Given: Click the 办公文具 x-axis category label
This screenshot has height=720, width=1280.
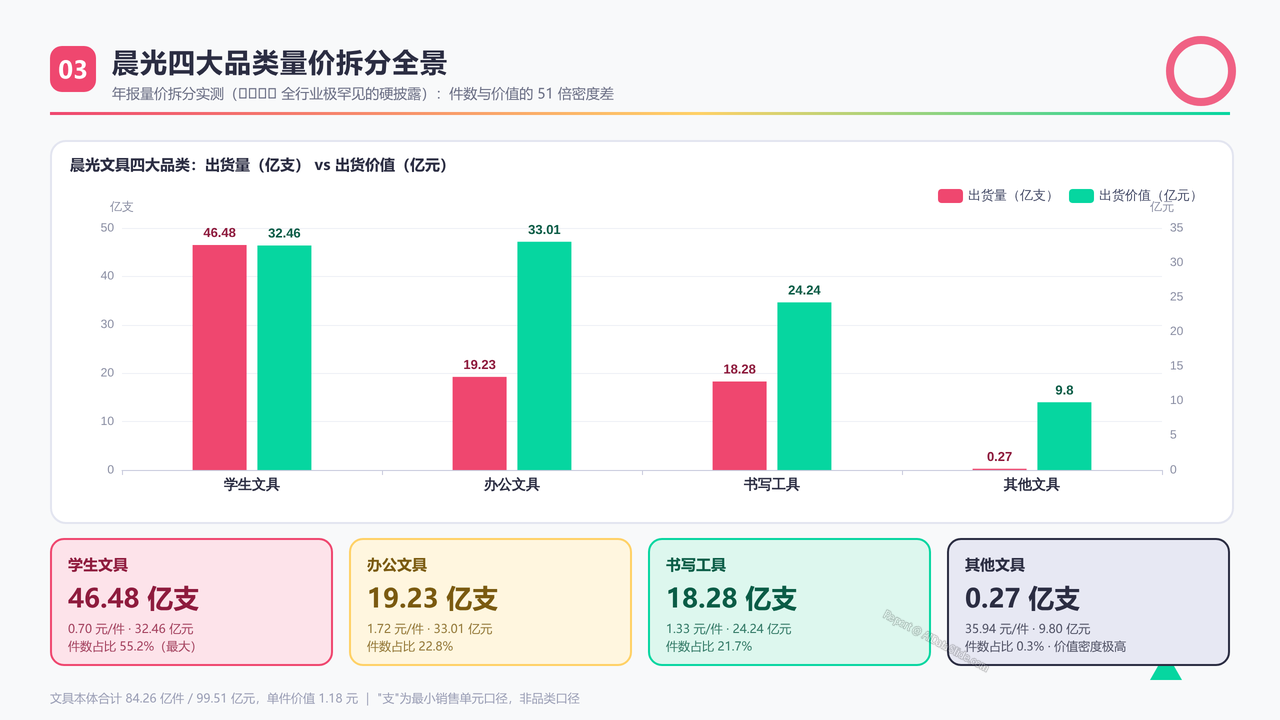Looking at the screenshot, I should [512, 485].
